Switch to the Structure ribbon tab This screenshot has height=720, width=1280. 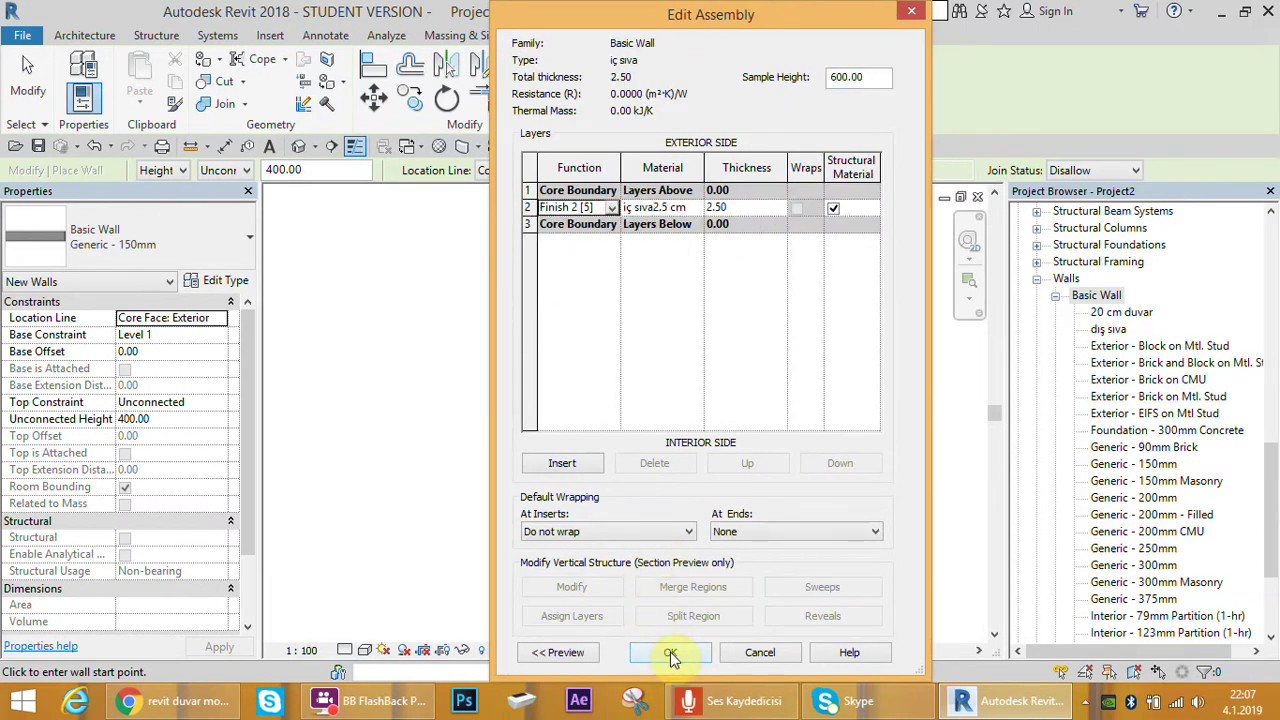[156, 35]
